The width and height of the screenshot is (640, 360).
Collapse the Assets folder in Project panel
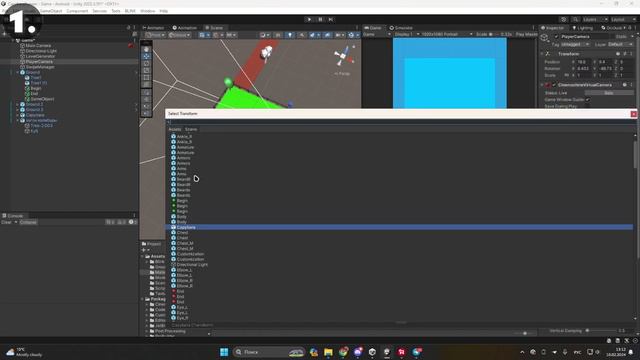coord(143,256)
